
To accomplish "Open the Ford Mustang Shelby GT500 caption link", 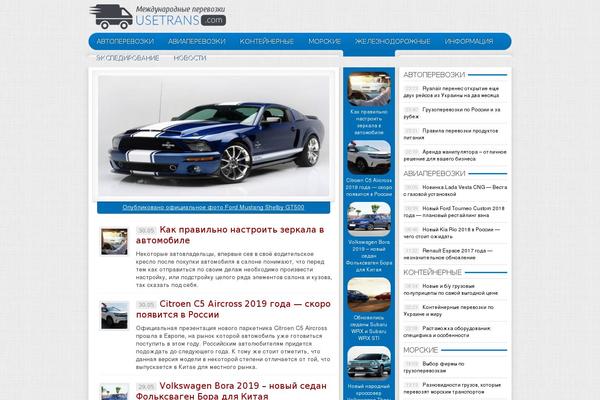I will click(213, 207).
